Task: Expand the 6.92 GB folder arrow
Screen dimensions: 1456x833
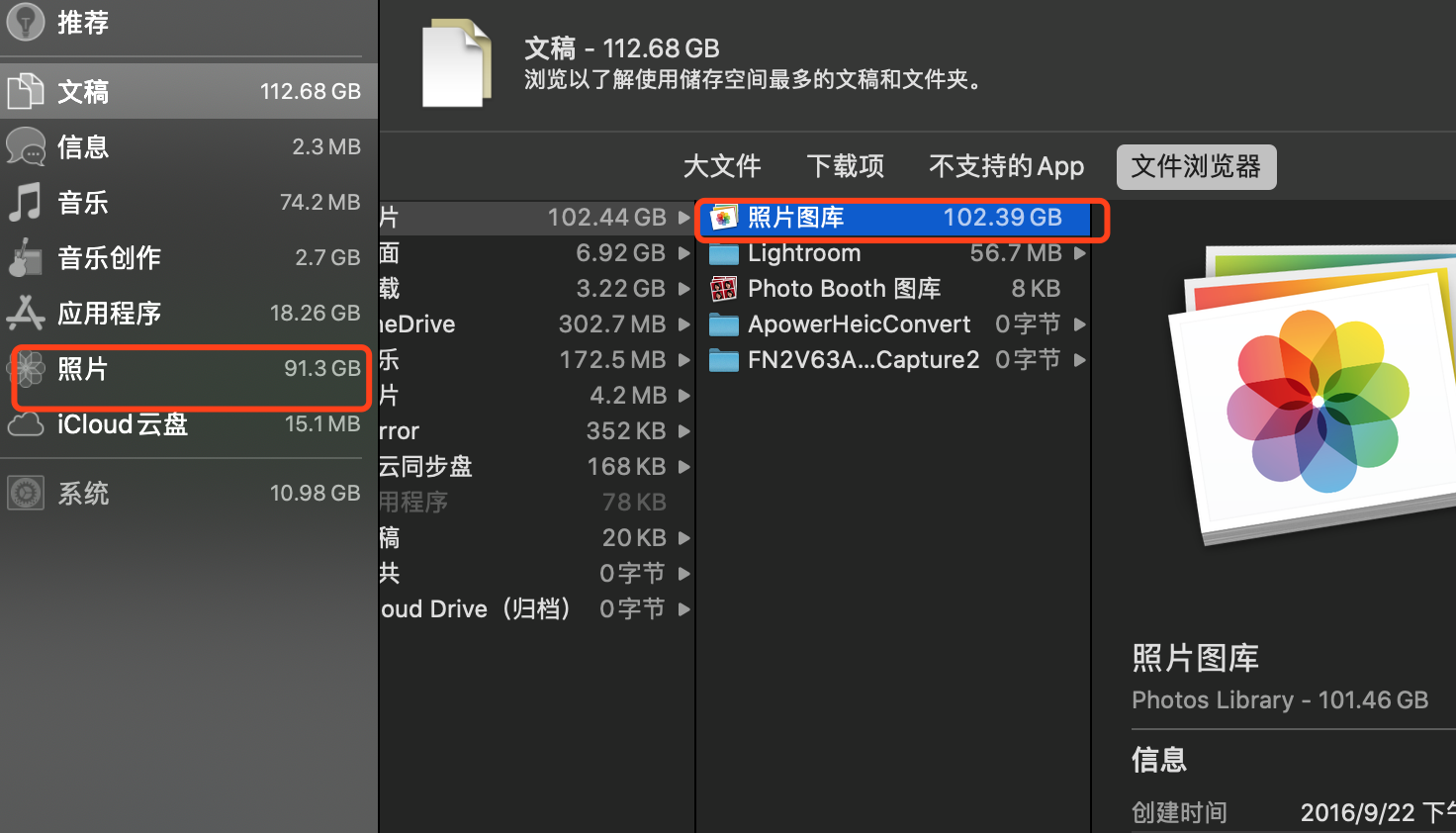Action: pyautogui.click(x=684, y=253)
